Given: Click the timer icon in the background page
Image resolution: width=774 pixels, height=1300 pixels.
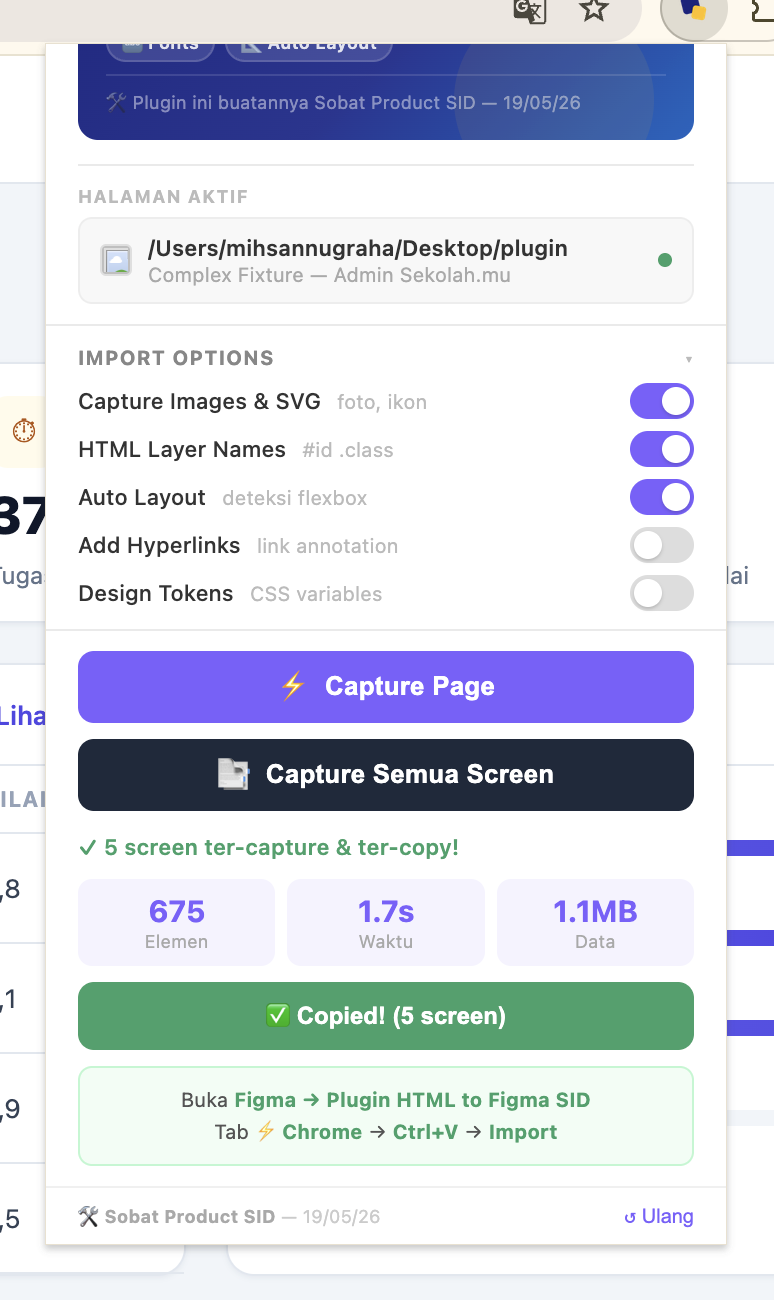Looking at the screenshot, I should (24, 431).
